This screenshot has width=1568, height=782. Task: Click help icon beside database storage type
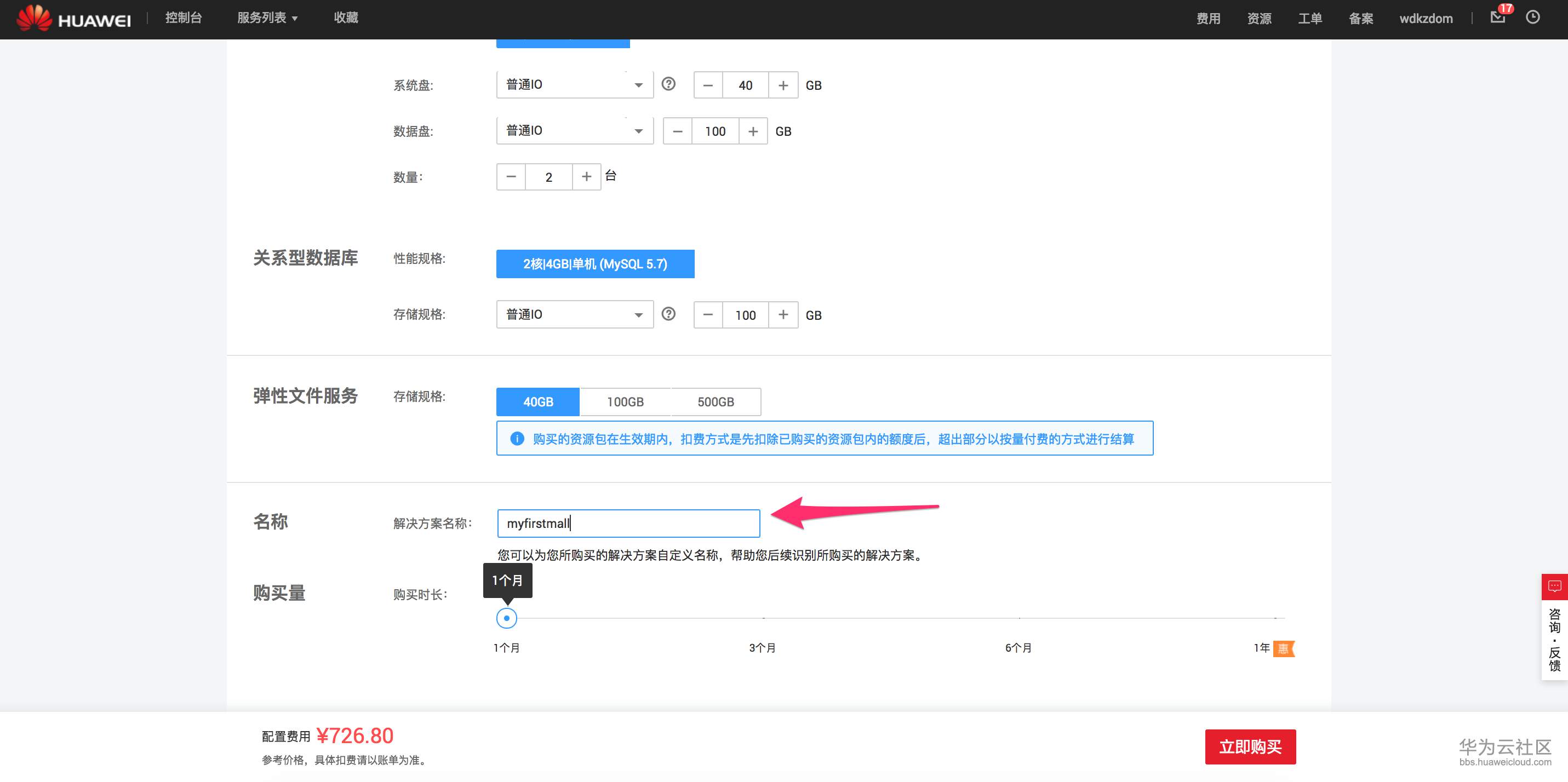point(668,314)
